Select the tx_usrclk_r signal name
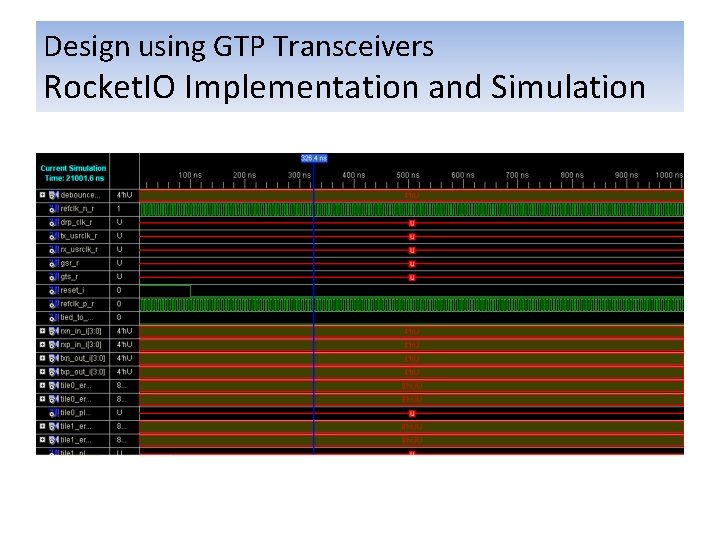Viewport: 720px width, 540px height. pyautogui.click(x=79, y=236)
